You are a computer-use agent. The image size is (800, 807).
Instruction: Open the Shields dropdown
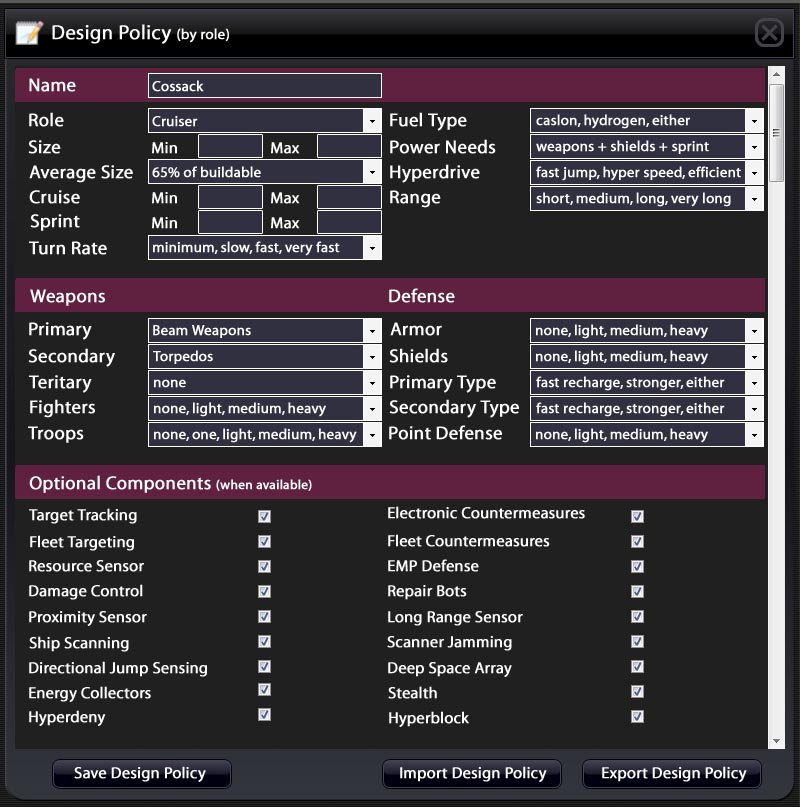647,356
